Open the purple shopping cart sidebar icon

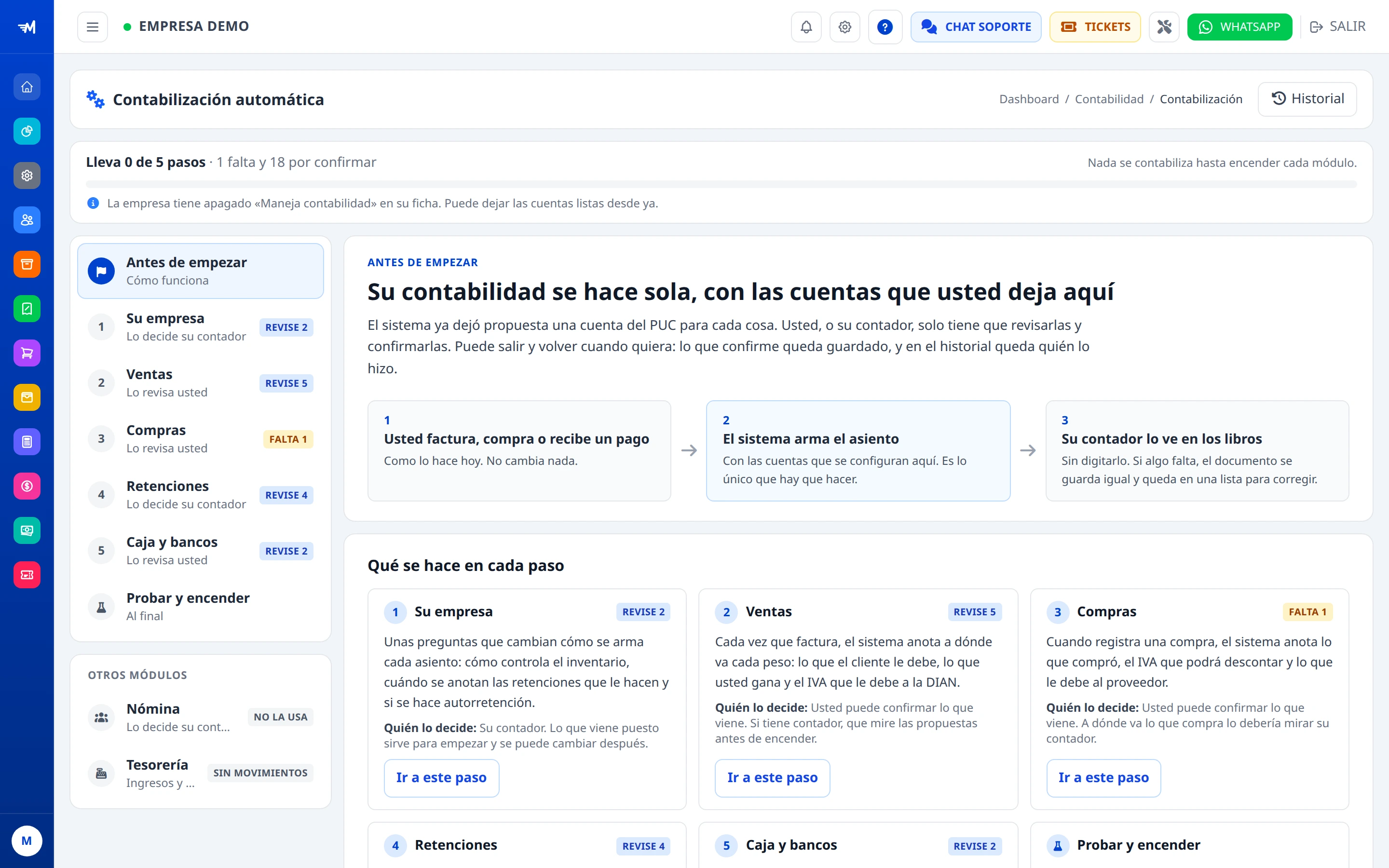(27, 353)
